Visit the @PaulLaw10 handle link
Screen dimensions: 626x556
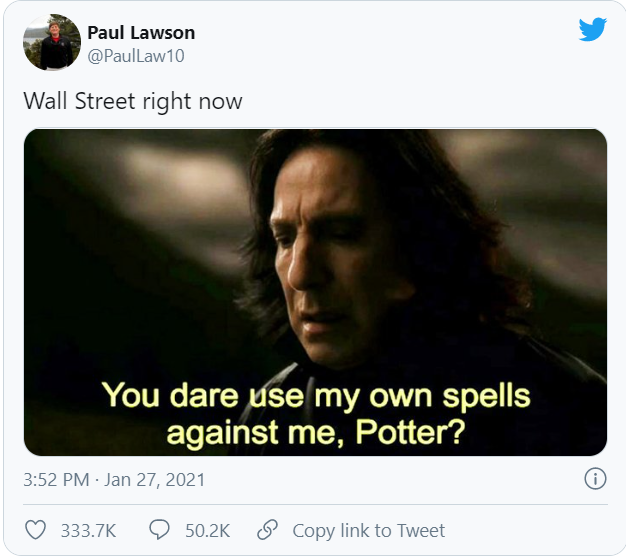coord(135,56)
